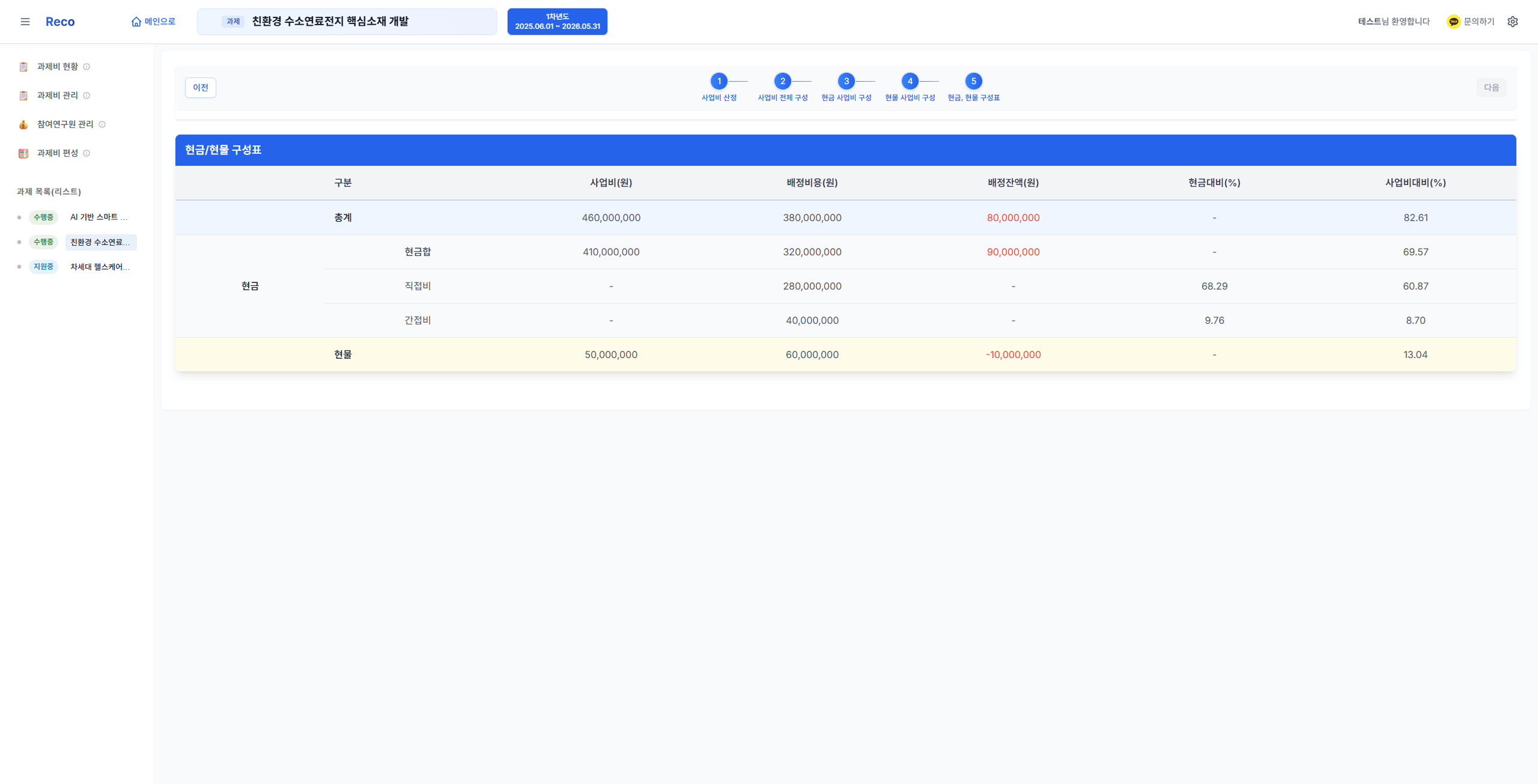
Task: Click the 간접비 row label
Action: (x=418, y=320)
